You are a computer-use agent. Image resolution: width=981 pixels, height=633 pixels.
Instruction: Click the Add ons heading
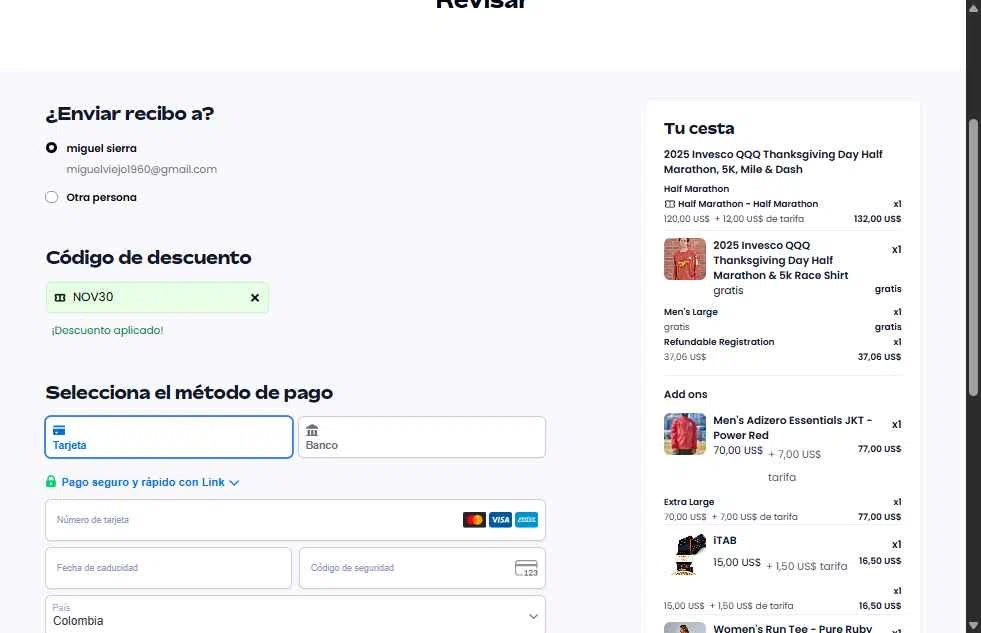click(686, 395)
